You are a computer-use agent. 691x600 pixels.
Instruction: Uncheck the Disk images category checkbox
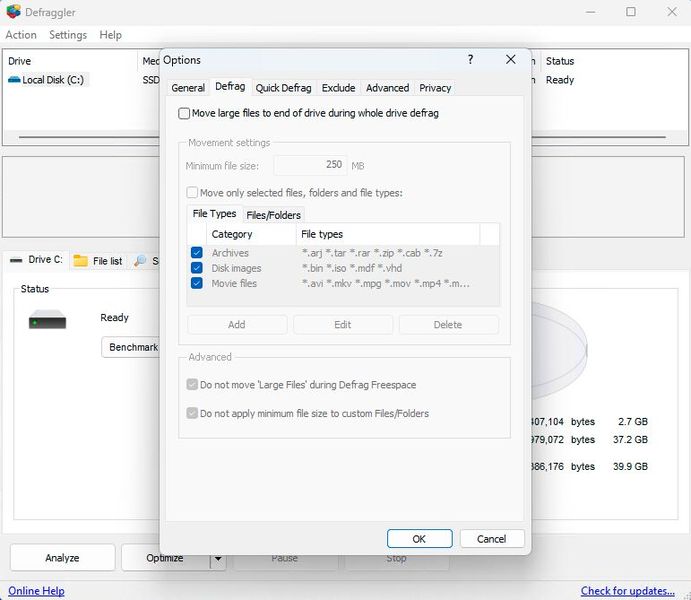click(x=197, y=268)
